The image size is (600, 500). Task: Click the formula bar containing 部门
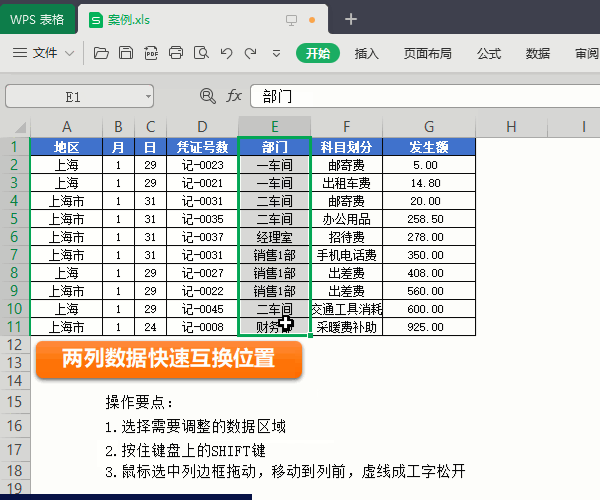[x=425, y=96]
